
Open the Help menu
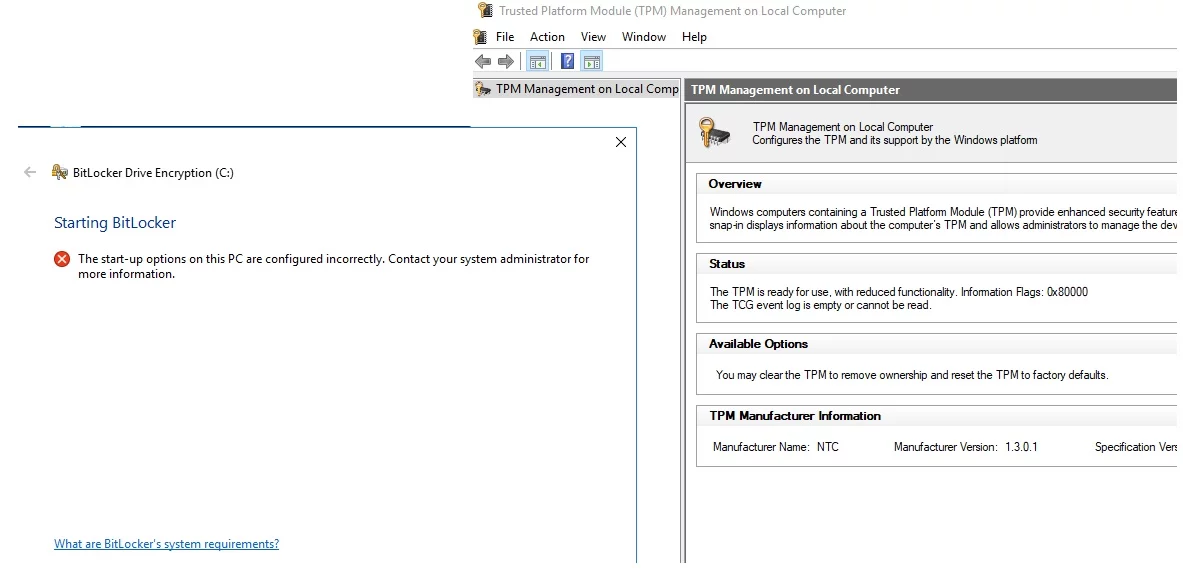pos(694,37)
